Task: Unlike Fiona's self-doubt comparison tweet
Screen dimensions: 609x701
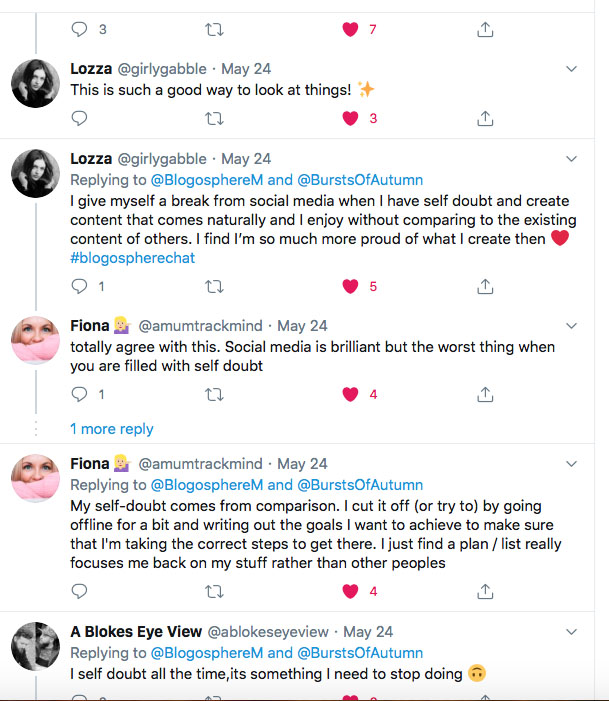Action: tap(350, 591)
